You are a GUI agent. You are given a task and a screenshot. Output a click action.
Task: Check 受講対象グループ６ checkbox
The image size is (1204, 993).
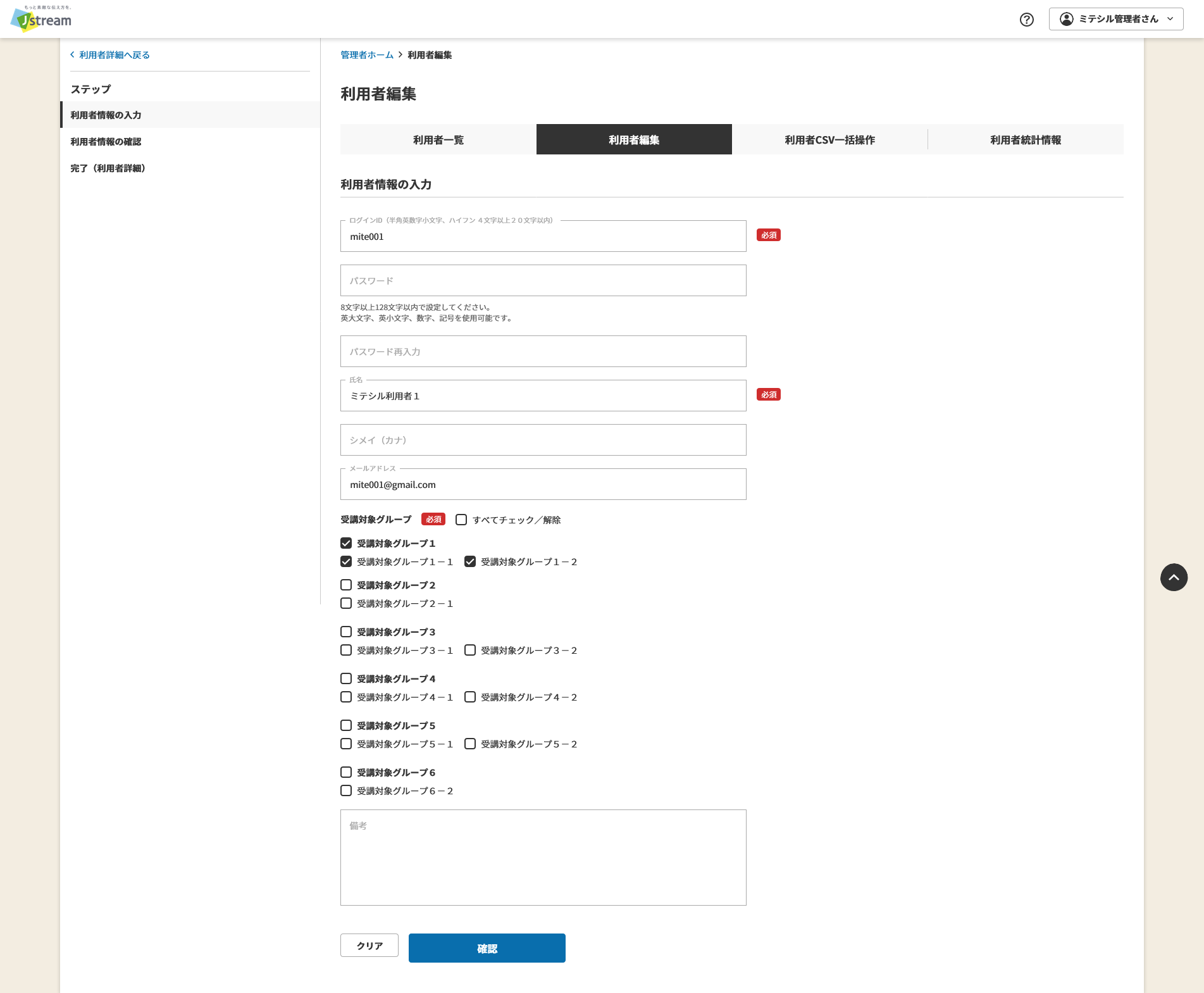click(346, 772)
